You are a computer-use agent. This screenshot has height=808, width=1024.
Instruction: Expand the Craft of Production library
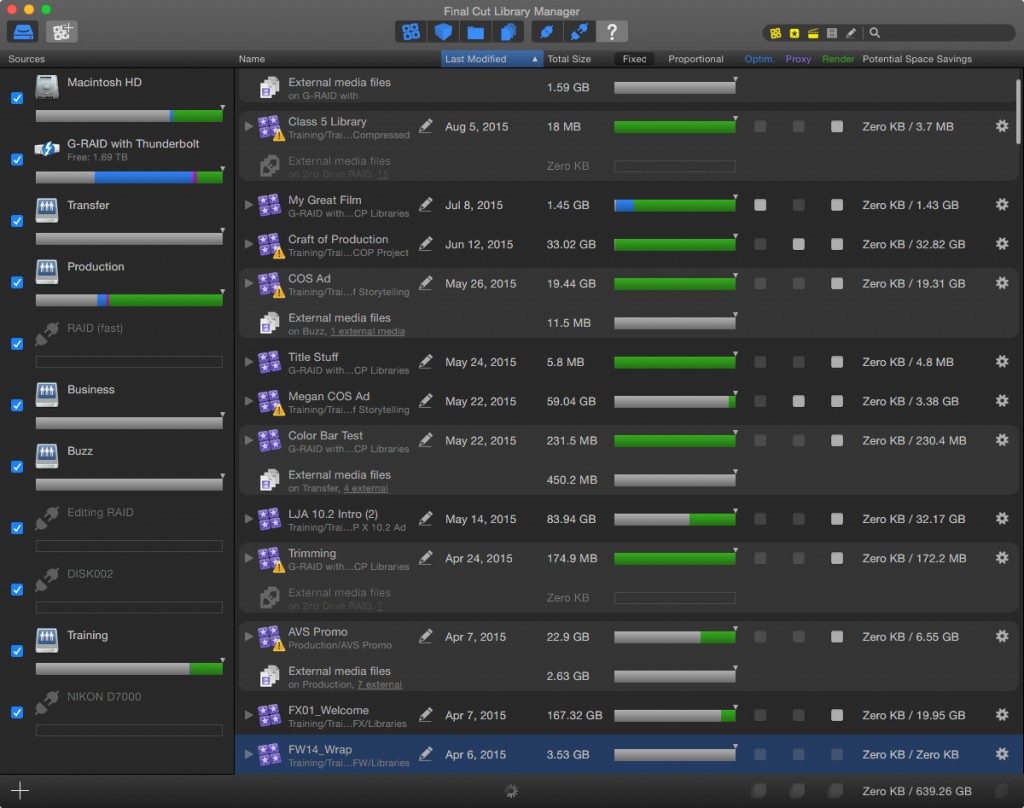click(x=249, y=244)
